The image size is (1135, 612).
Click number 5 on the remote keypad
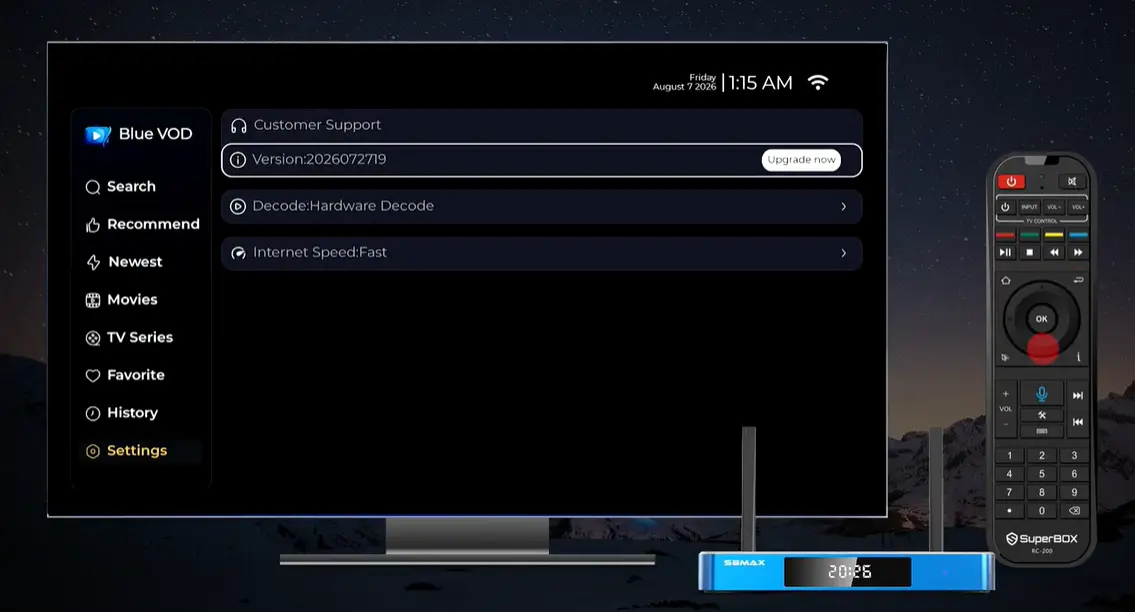pos(1042,474)
